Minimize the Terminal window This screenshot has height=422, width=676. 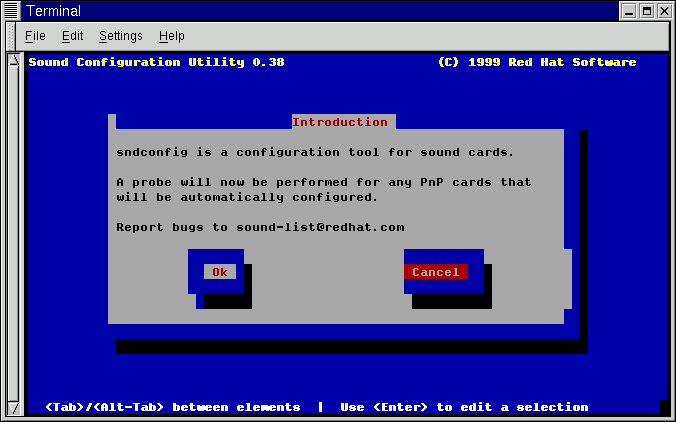point(628,11)
